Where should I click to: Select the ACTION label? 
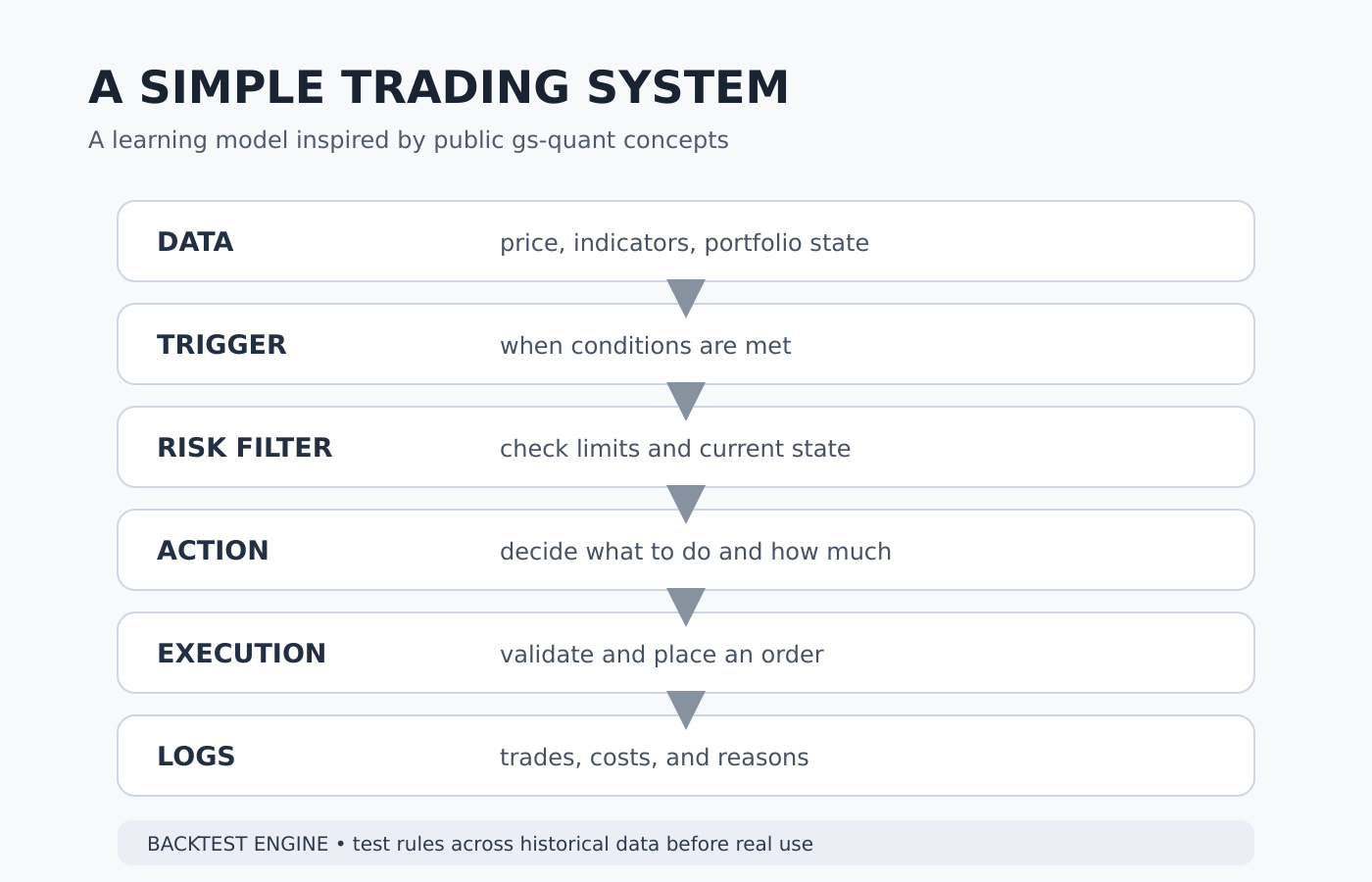coord(213,551)
